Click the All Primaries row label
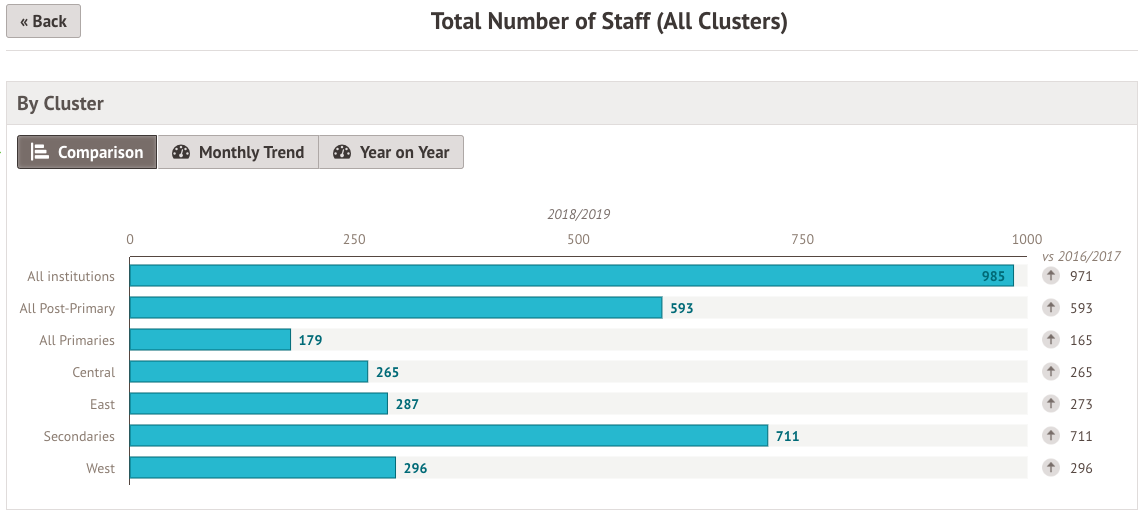This screenshot has width=1148, height=518. point(77,340)
